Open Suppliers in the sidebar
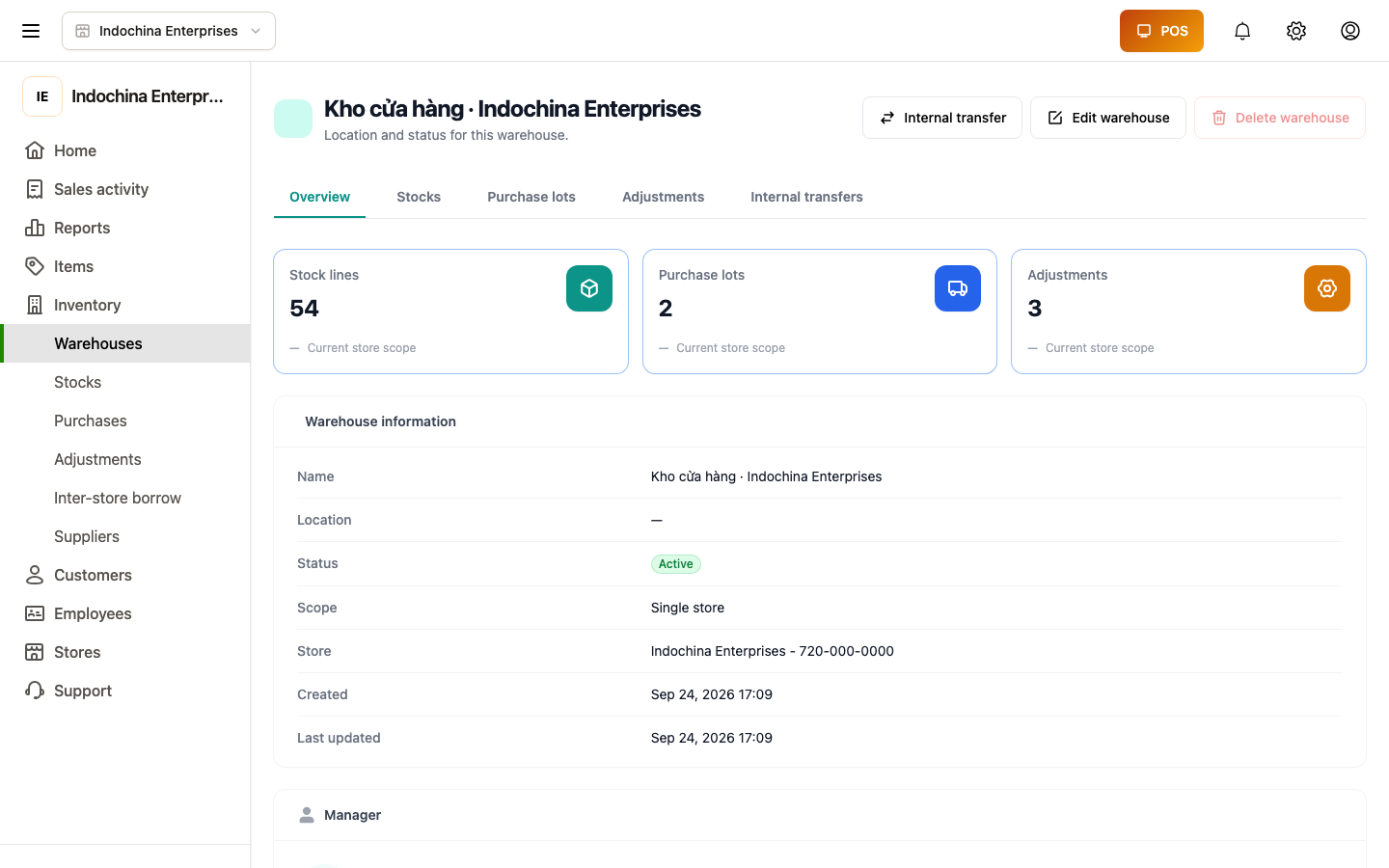Viewport: 1389px width, 868px height. (126, 536)
